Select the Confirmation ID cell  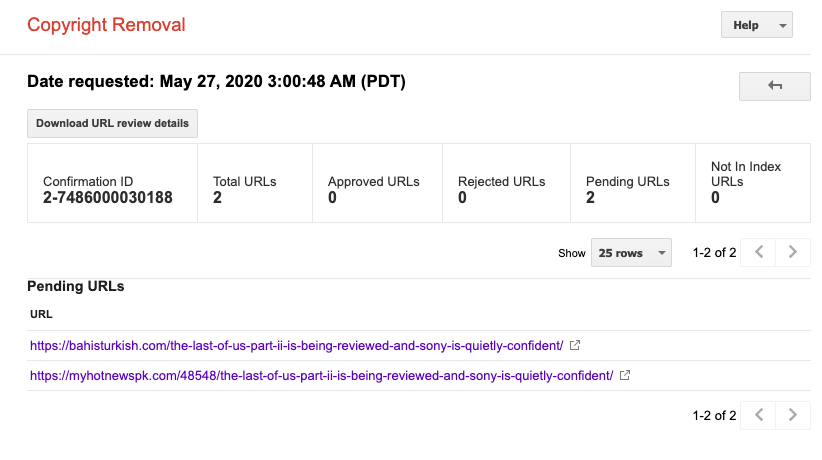click(x=112, y=183)
